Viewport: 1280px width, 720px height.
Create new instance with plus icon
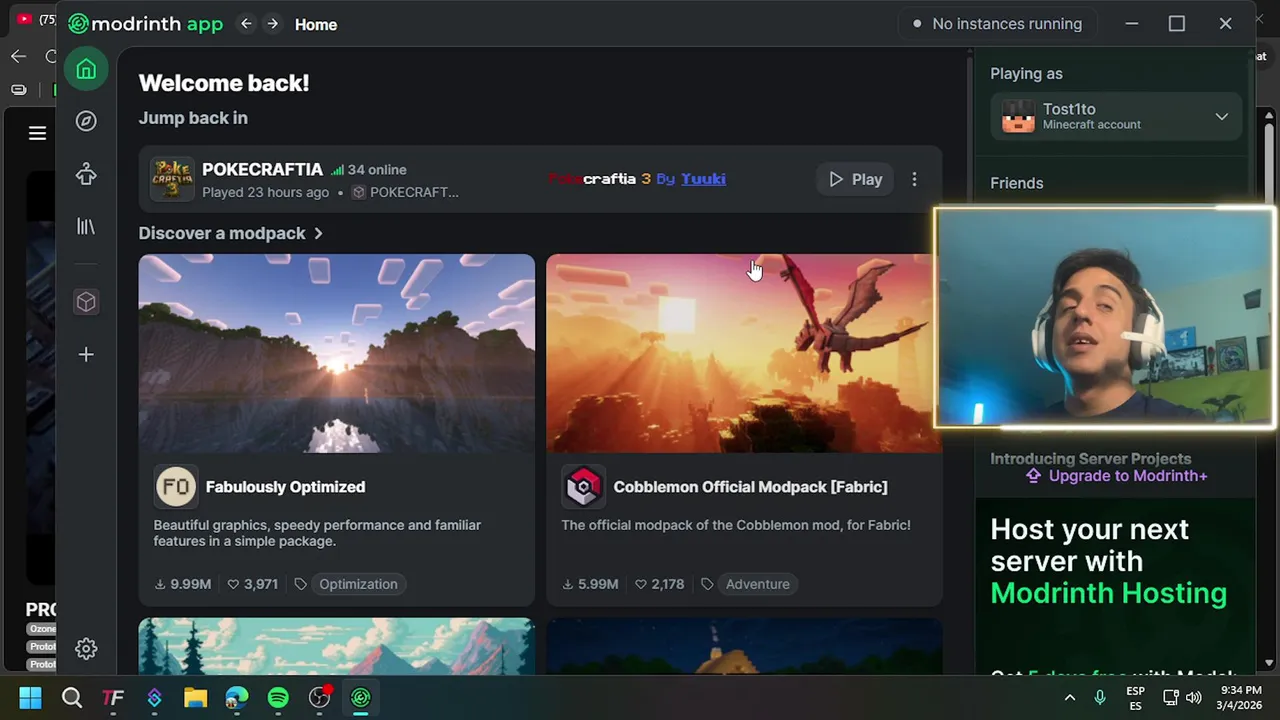pos(86,355)
